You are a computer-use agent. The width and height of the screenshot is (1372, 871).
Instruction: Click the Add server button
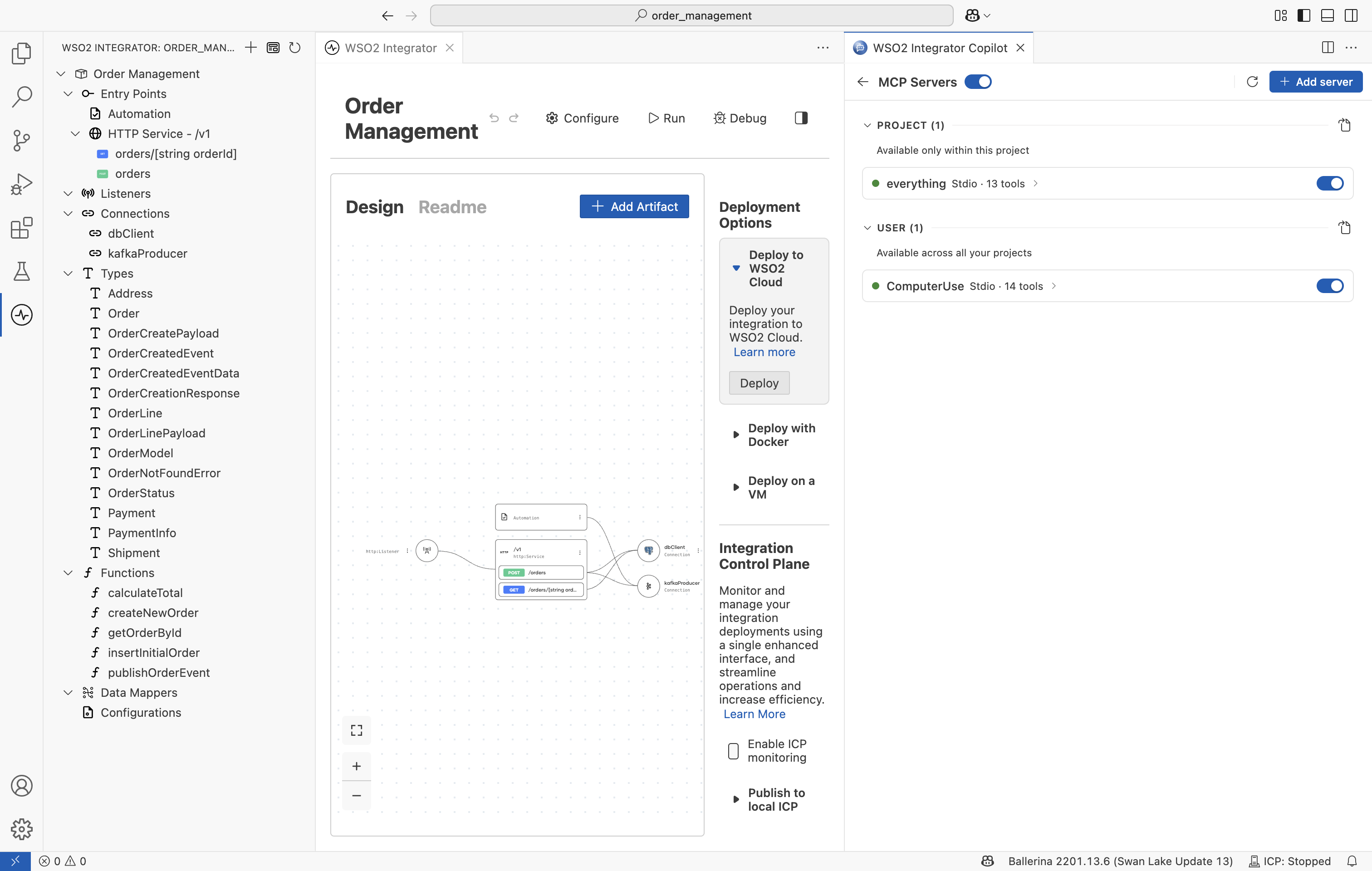coord(1316,82)
